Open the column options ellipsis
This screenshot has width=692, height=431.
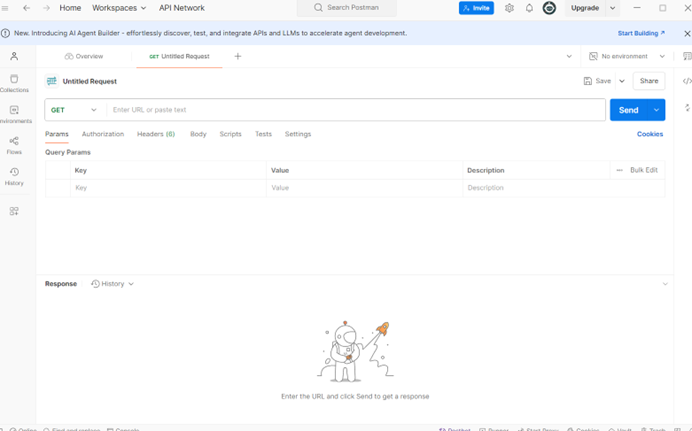pyautogui.click(x=620, y=170)
